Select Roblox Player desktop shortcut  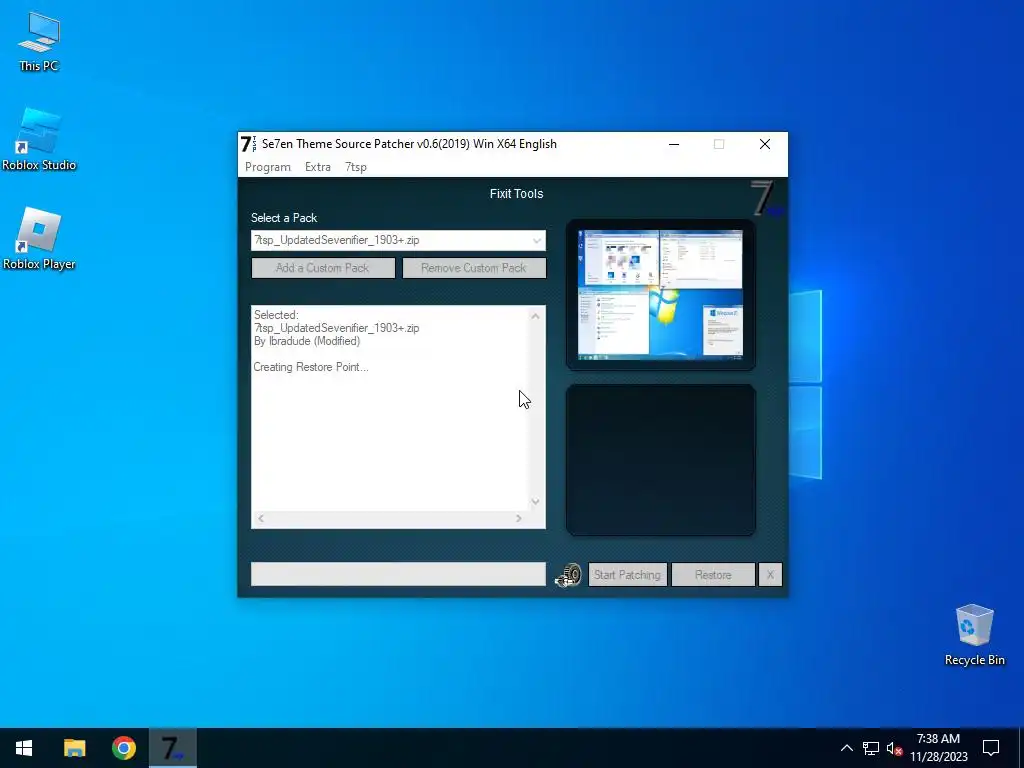pos(39,239)
